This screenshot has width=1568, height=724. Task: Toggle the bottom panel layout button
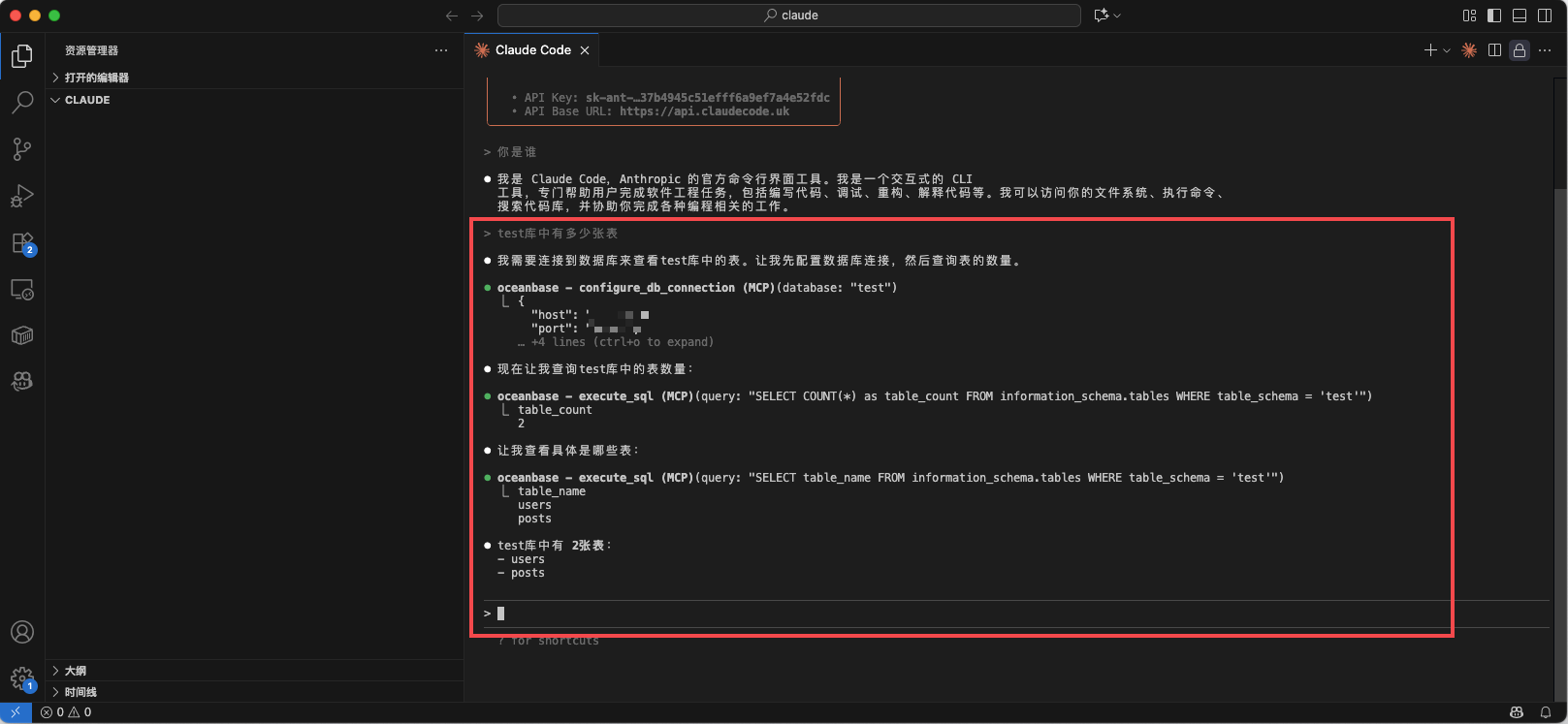[1520, 16]
